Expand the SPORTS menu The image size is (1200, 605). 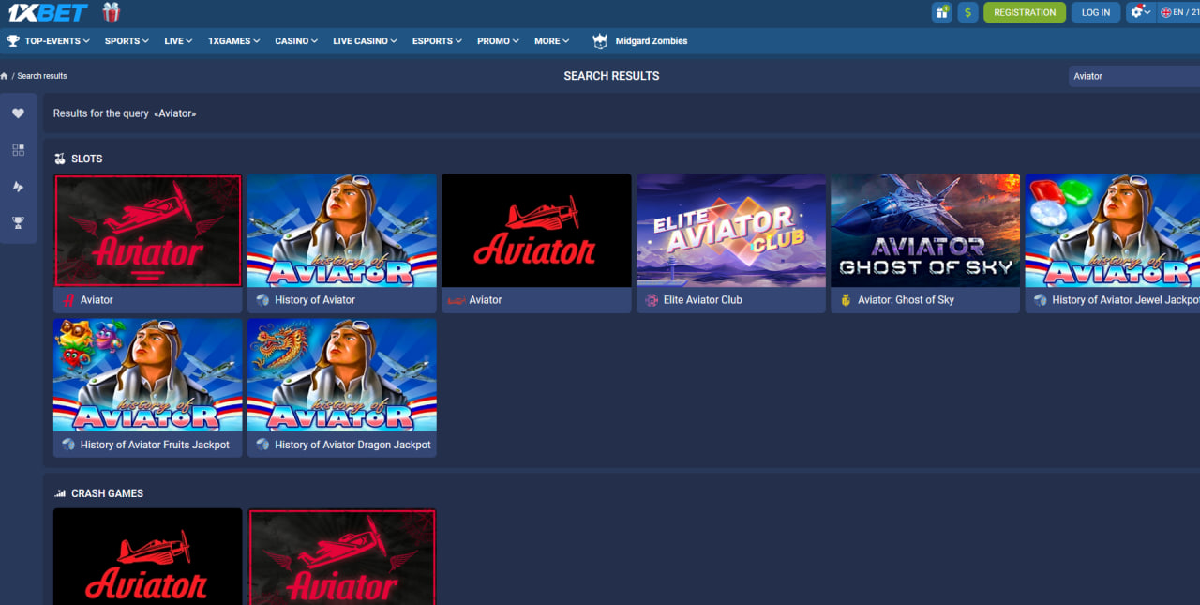[127, 41]
